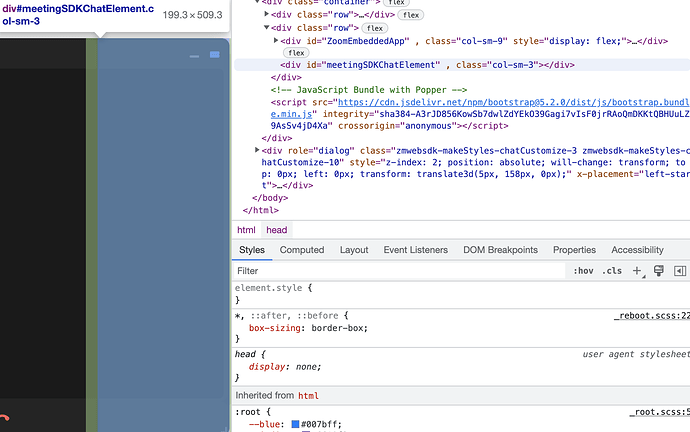Select the closing body tag line
The image size is (690, 432).
tap(270, 198)
